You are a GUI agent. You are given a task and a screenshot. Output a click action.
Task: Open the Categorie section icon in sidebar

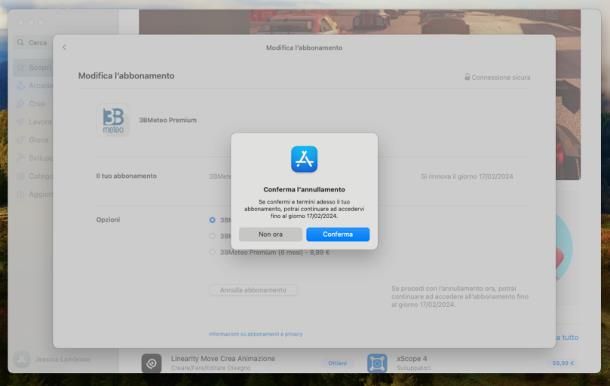click(21, 176)
